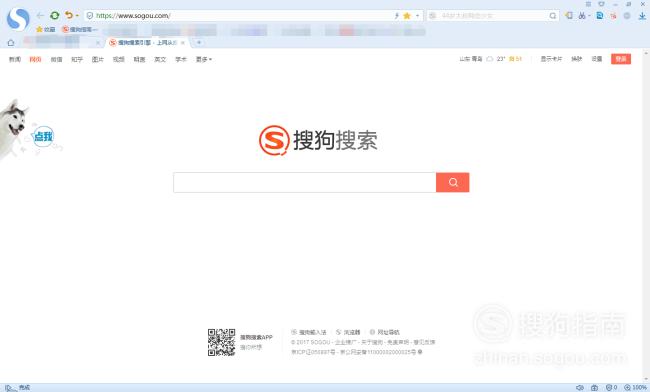This screenshot has width=650, height=392.
Task: Click the red extension toolbar icon
Action: pyautogui.click(x=613, y=16)
